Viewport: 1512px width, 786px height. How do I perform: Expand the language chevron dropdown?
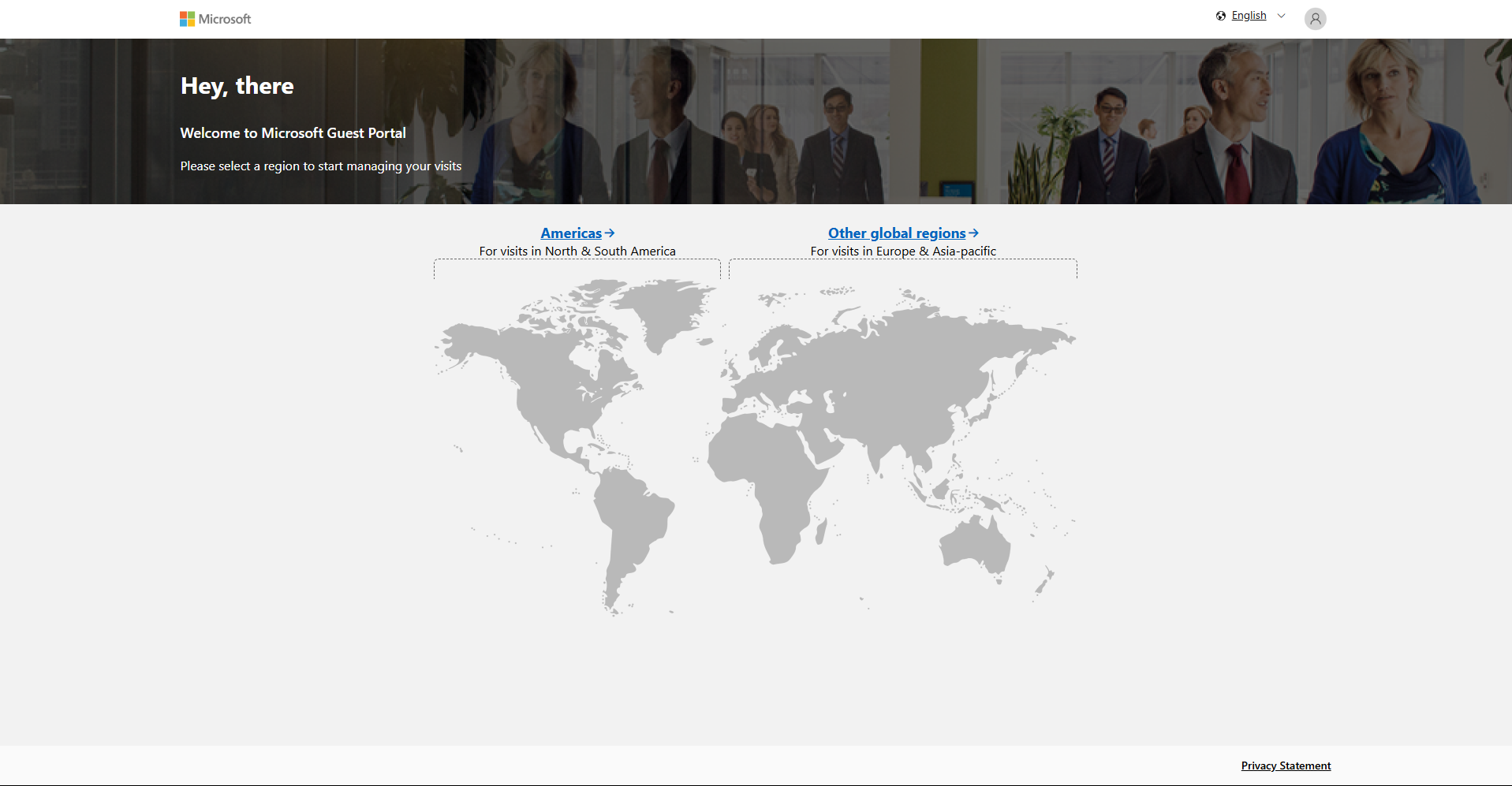point(1281,16)
